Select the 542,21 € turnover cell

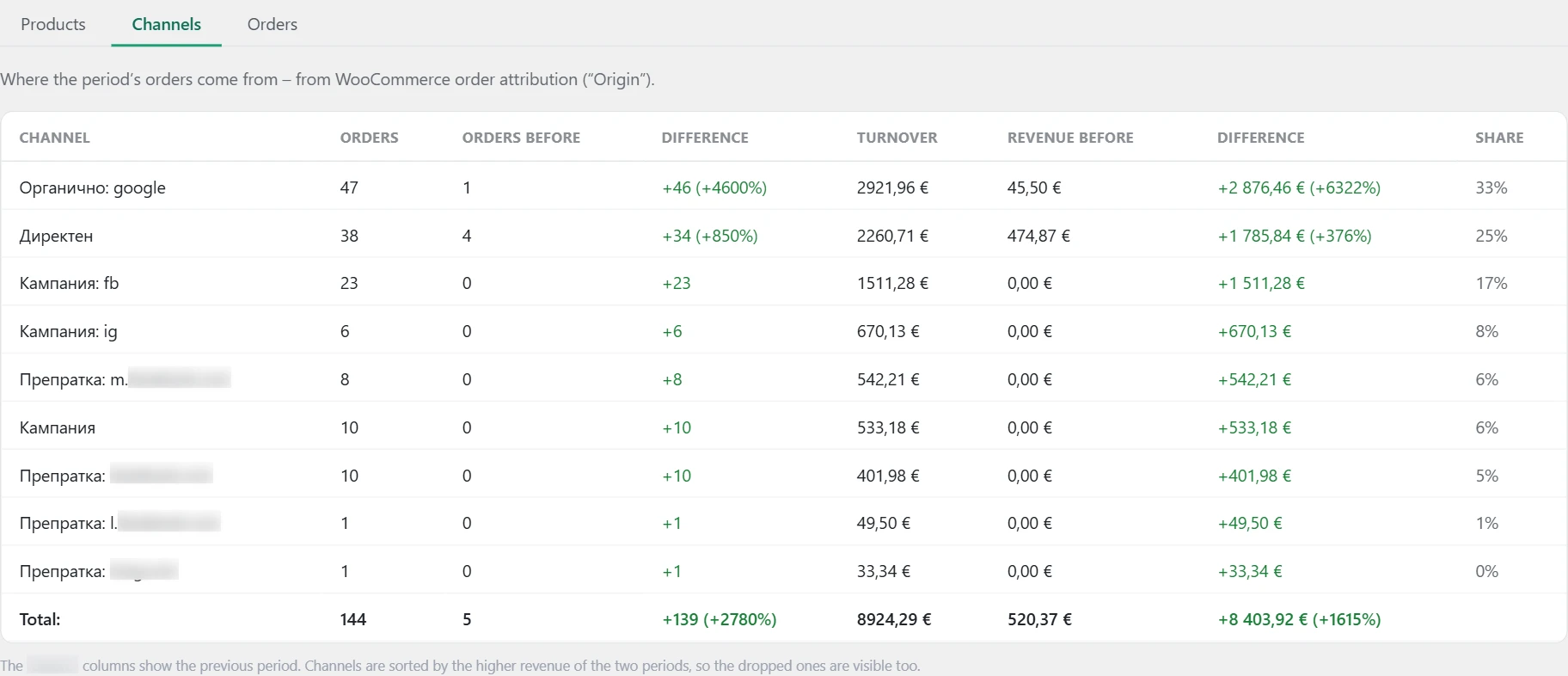[888, 379]
